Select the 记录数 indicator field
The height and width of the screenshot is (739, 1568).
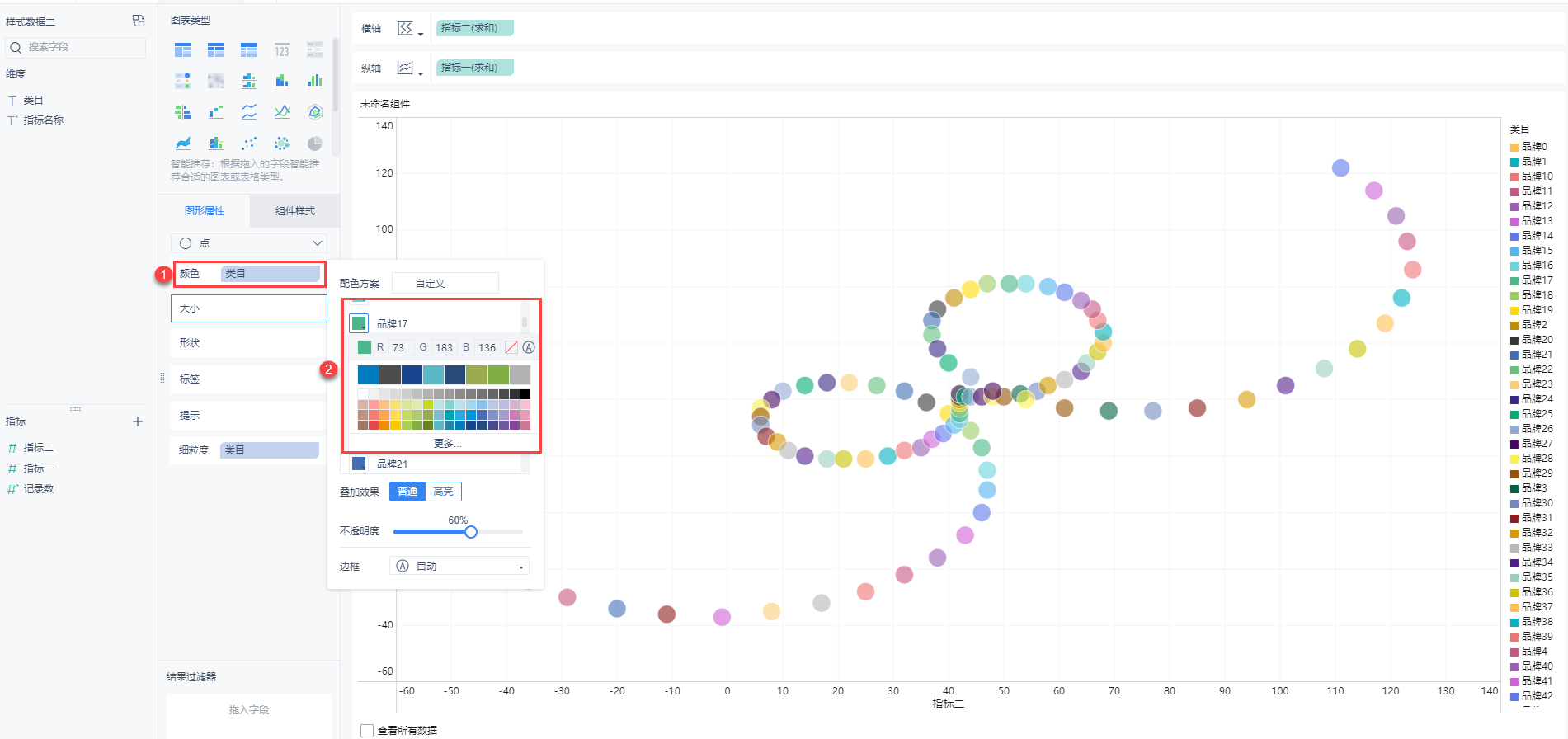click(38, 489)
